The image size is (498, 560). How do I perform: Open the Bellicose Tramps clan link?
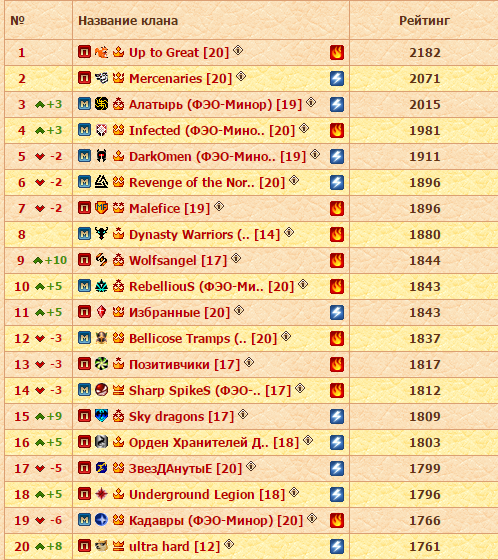pos(203,339)
